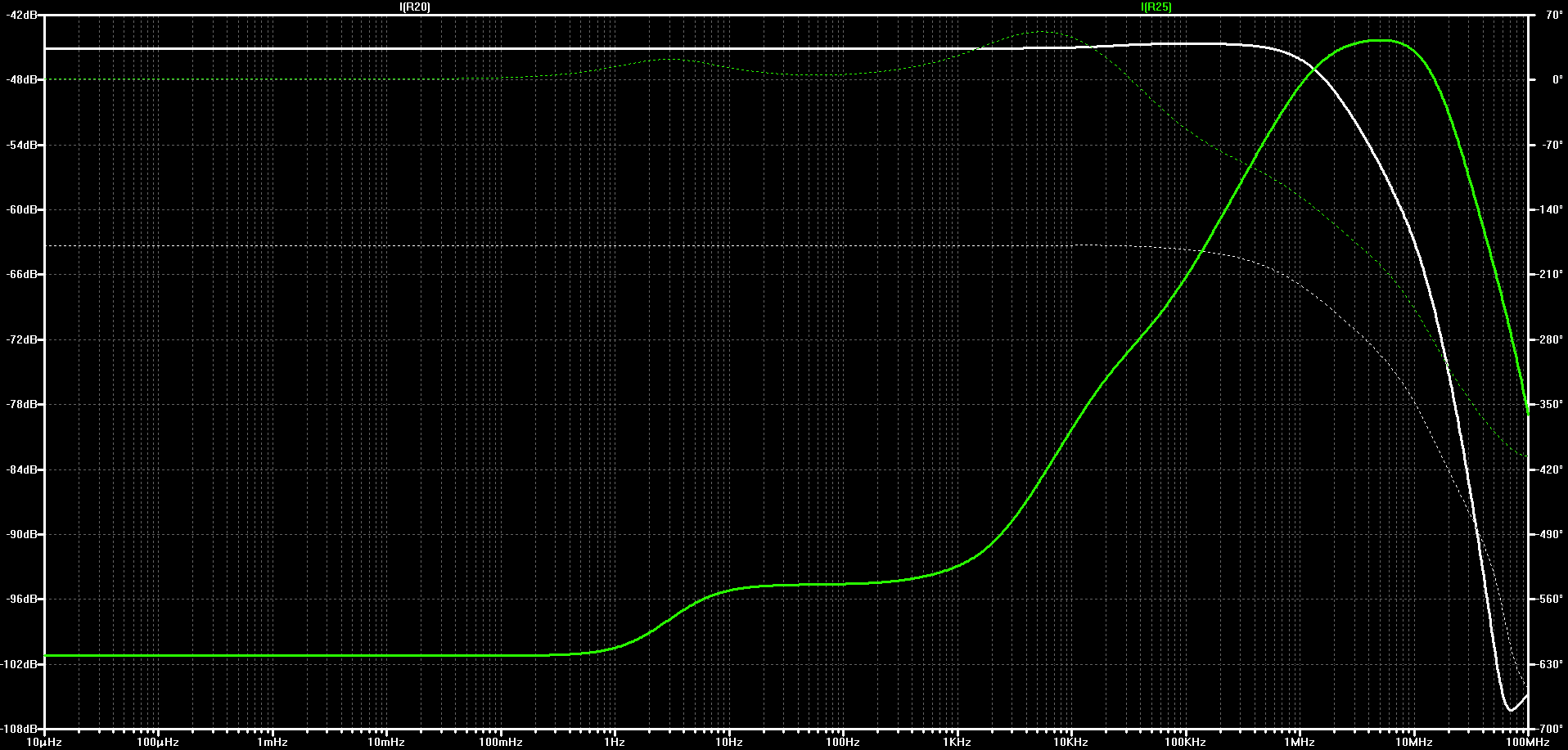Click the 1Hz frequency axis label
1568x750 pixels.
614,742
